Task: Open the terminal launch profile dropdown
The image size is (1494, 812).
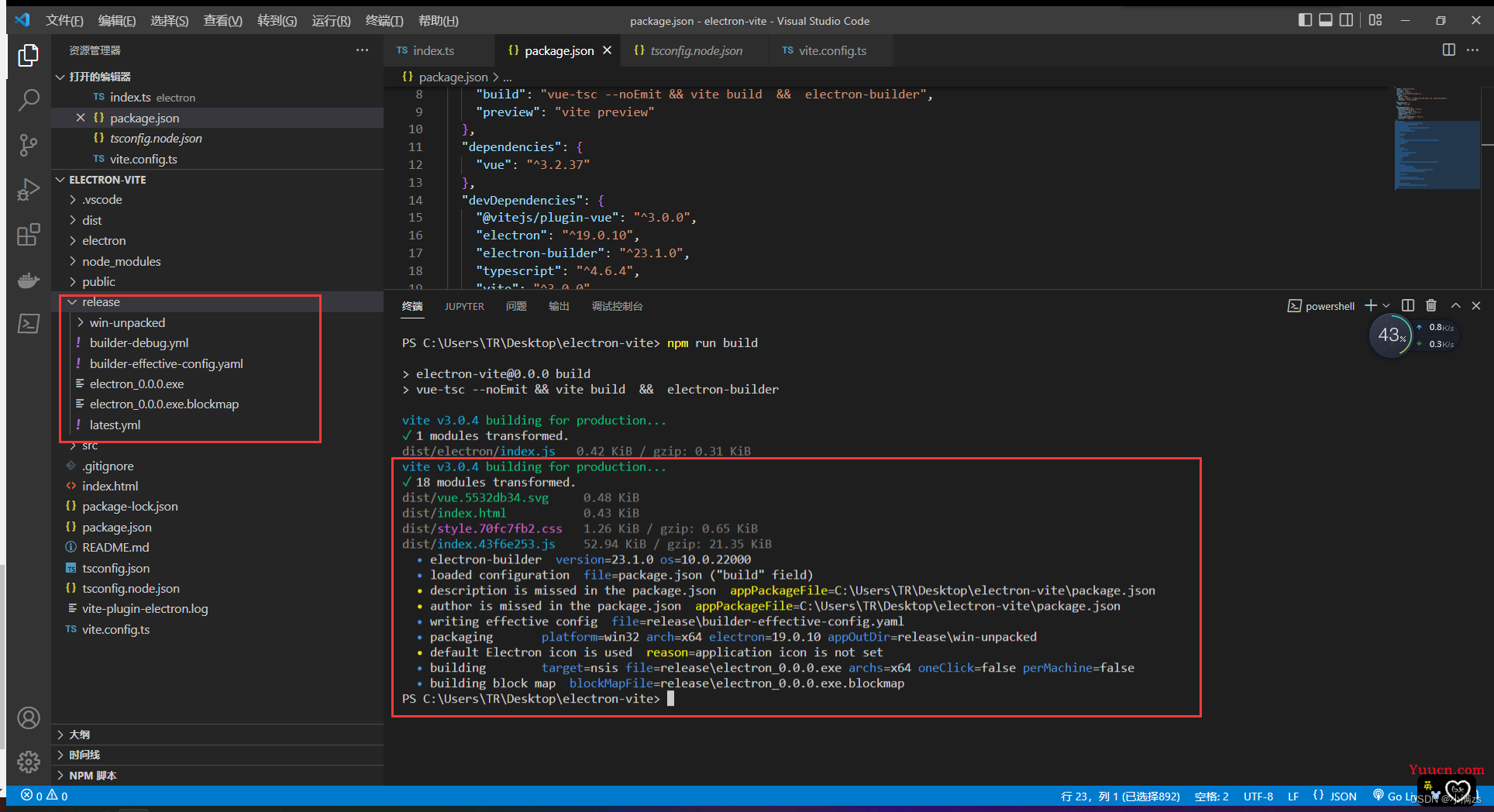Action: (x=1386, y=306)
